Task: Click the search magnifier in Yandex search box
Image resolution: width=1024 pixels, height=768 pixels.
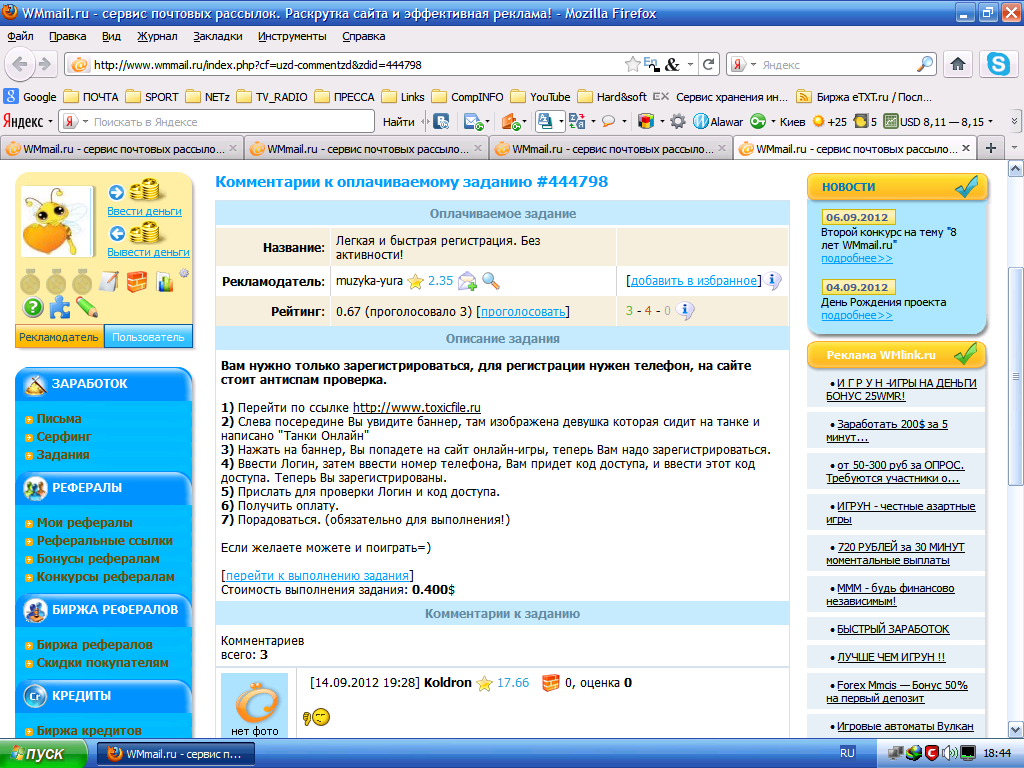Action: click(x=925, y=64)
